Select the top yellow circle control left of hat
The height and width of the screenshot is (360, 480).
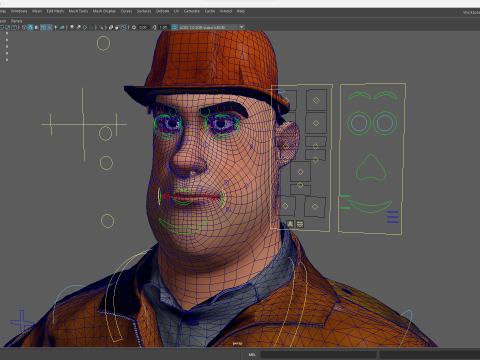coord(103,43)
